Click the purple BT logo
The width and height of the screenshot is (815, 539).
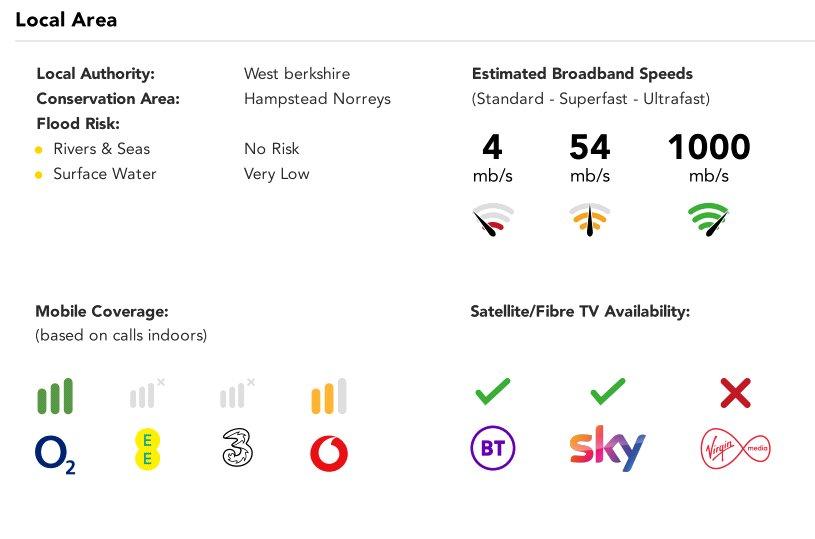[493, 448]
